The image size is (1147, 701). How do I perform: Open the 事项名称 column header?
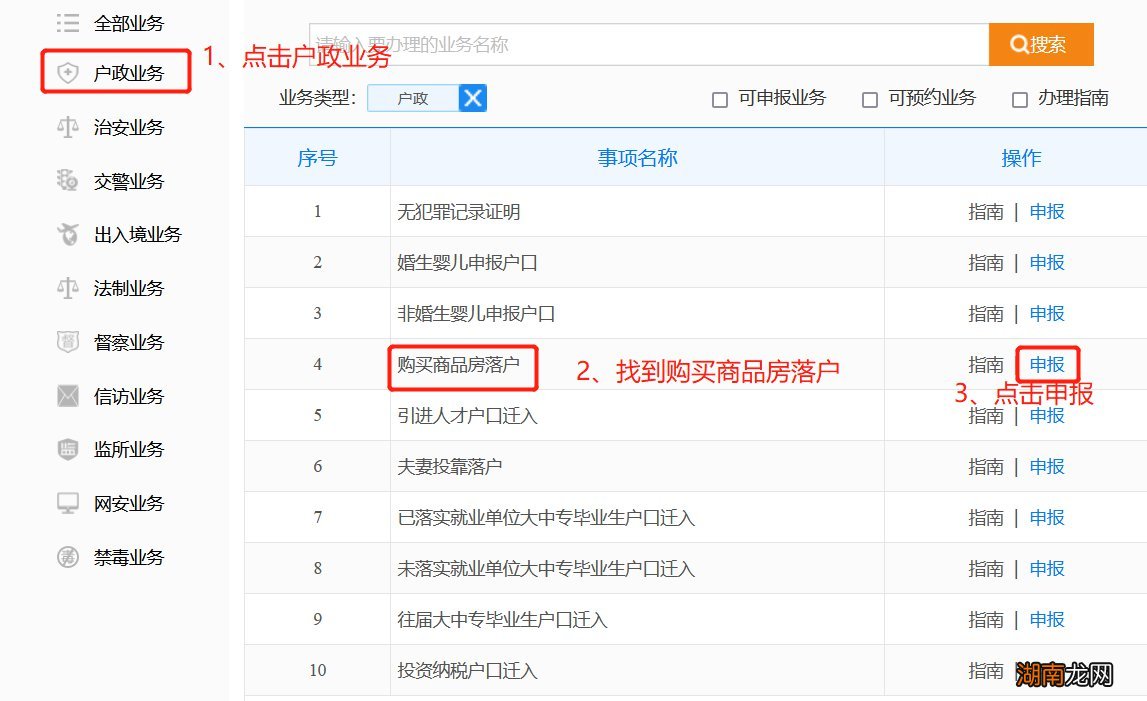coord(636,158)
